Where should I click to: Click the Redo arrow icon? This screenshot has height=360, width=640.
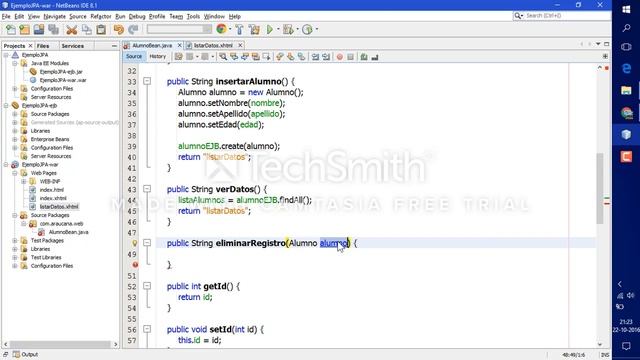coord(133,29)
